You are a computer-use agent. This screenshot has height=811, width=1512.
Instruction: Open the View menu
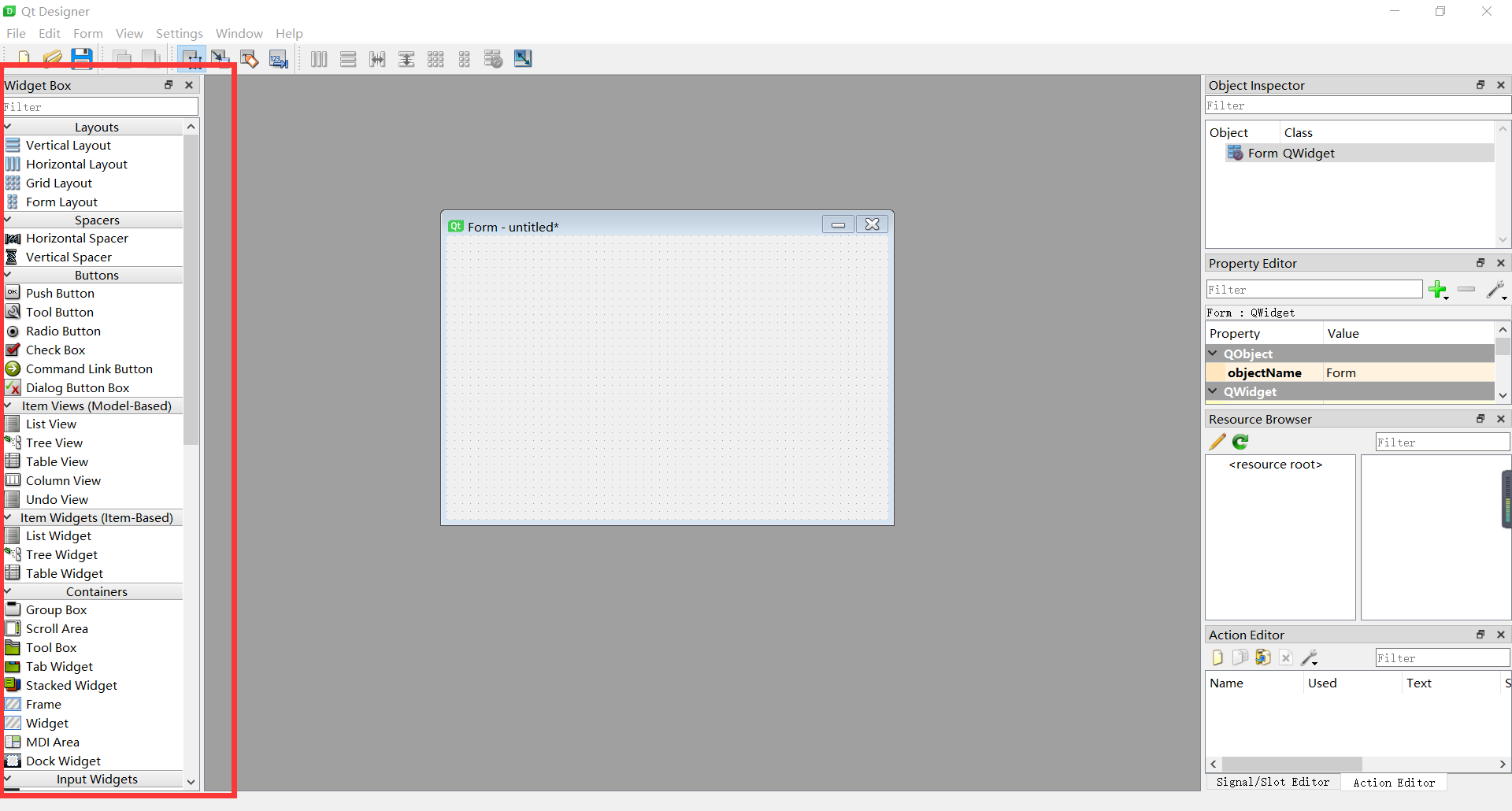(129, 33)
